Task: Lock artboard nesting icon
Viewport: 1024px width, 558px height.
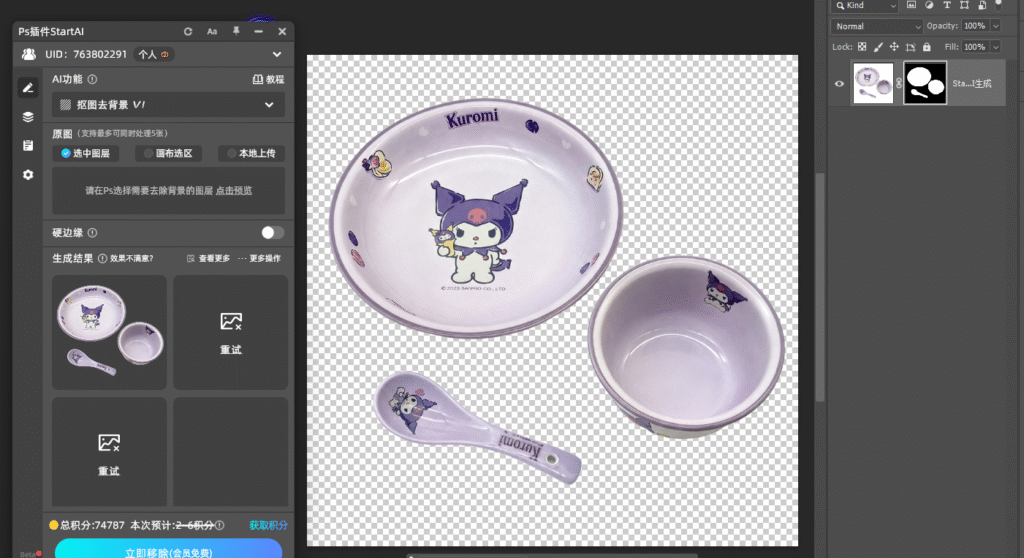Action: (910, 47)
